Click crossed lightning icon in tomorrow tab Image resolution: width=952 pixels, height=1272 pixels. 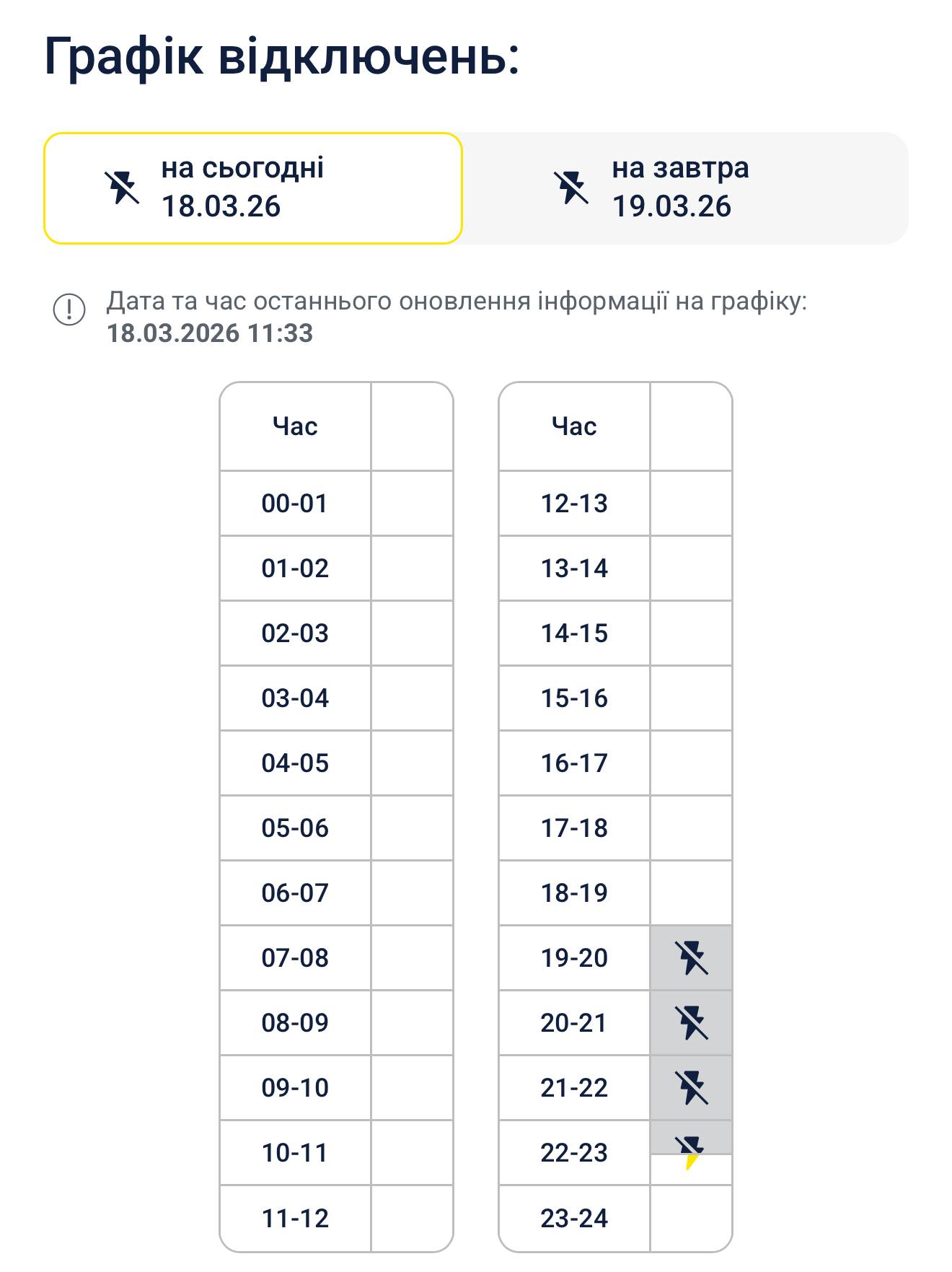coord(571,188)
